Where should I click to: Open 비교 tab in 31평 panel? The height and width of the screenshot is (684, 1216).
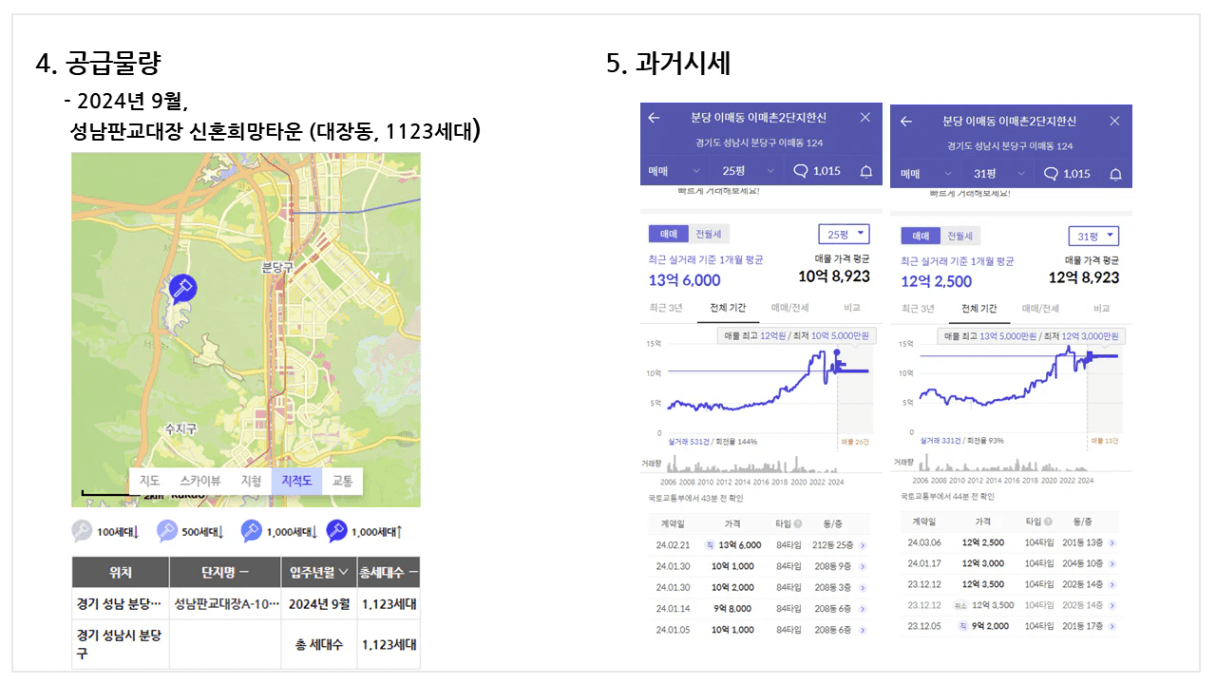pyautogui.click(x=1102, y=309)
